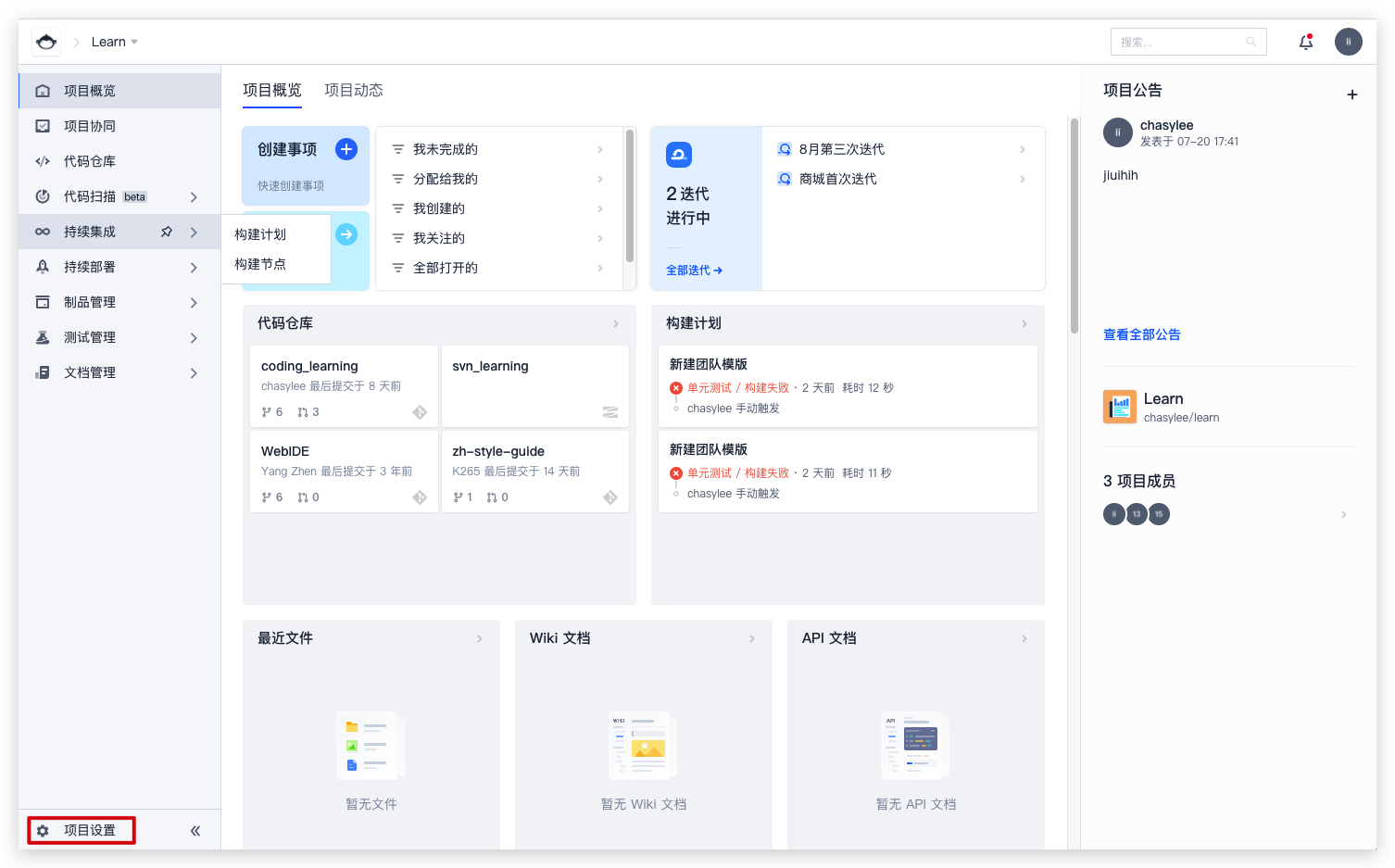The height and width of the screenshot is (868, 1395).
Task: Expand the 制品管理 submenu
Action: pyautogui.click(x=194, y=303)
